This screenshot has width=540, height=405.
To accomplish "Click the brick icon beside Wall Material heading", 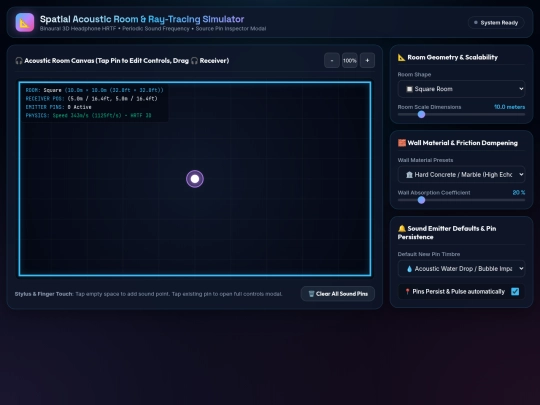I will (402, 143).
